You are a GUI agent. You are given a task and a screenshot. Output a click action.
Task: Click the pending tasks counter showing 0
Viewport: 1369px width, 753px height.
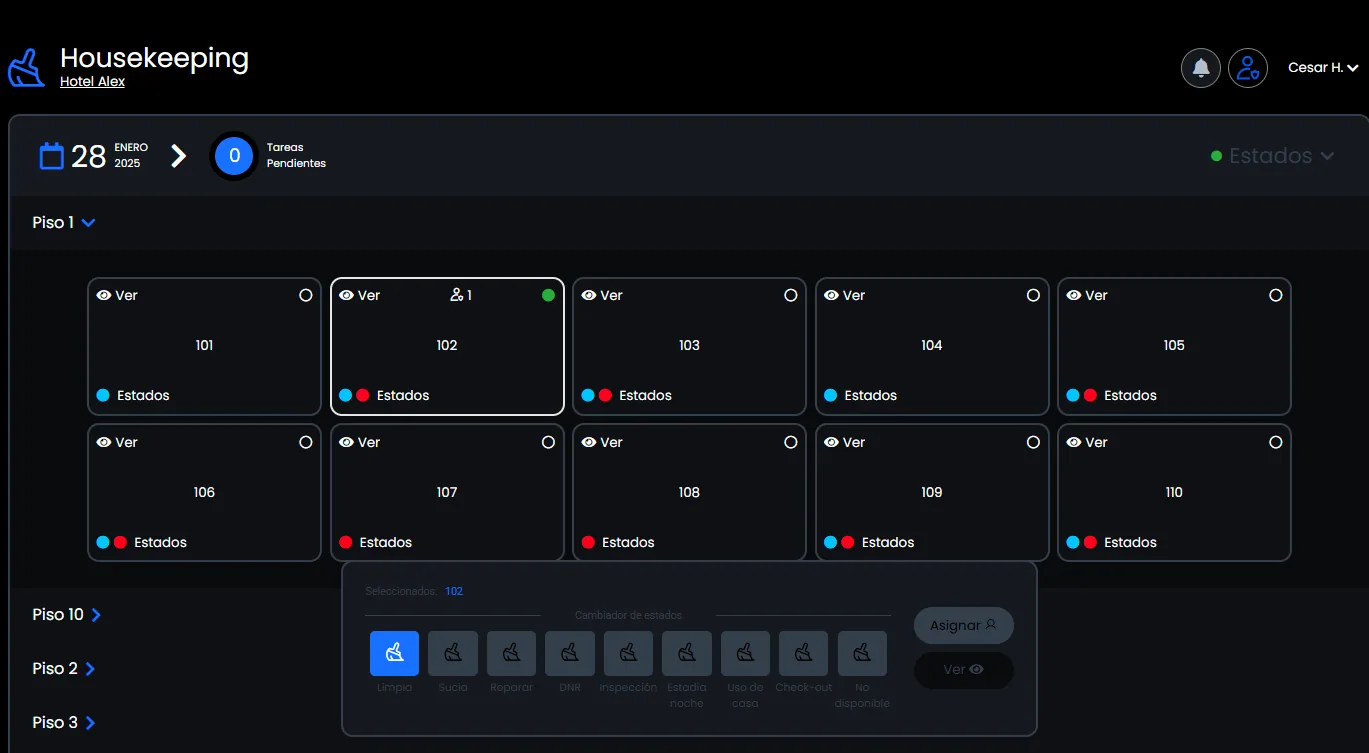tap(235, 156)
